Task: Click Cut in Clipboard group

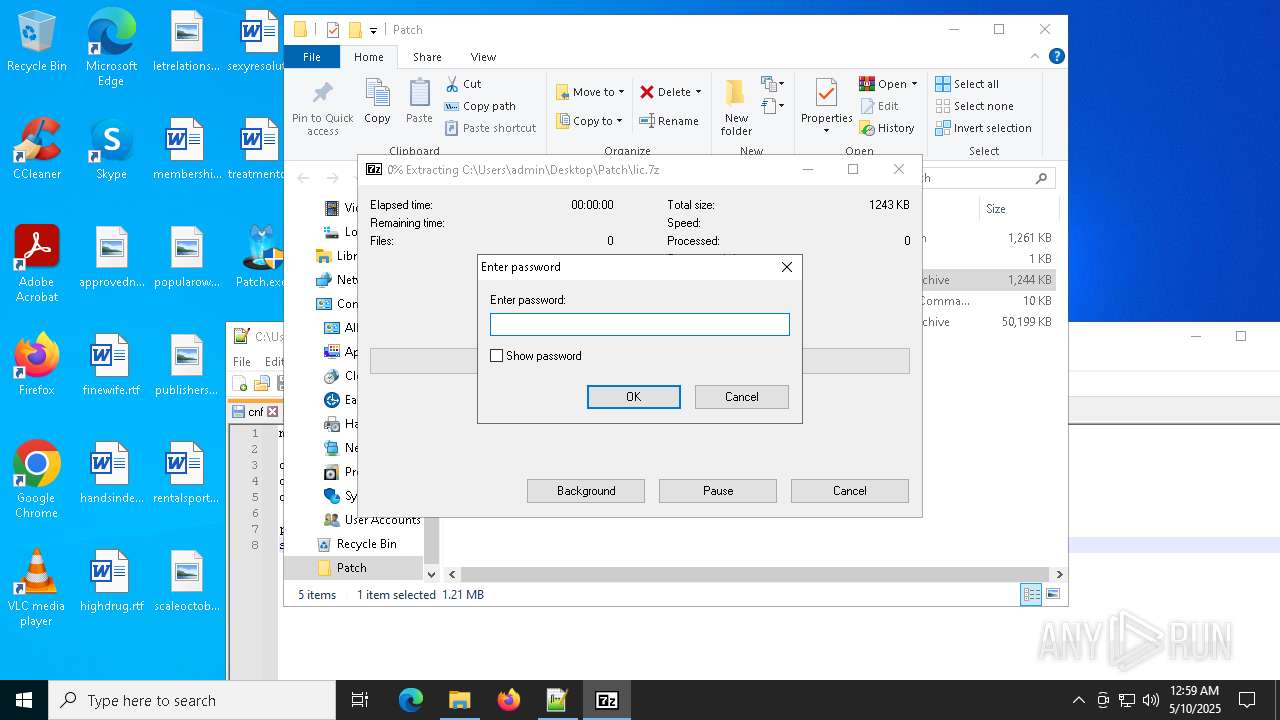Action: pos(463,84)
